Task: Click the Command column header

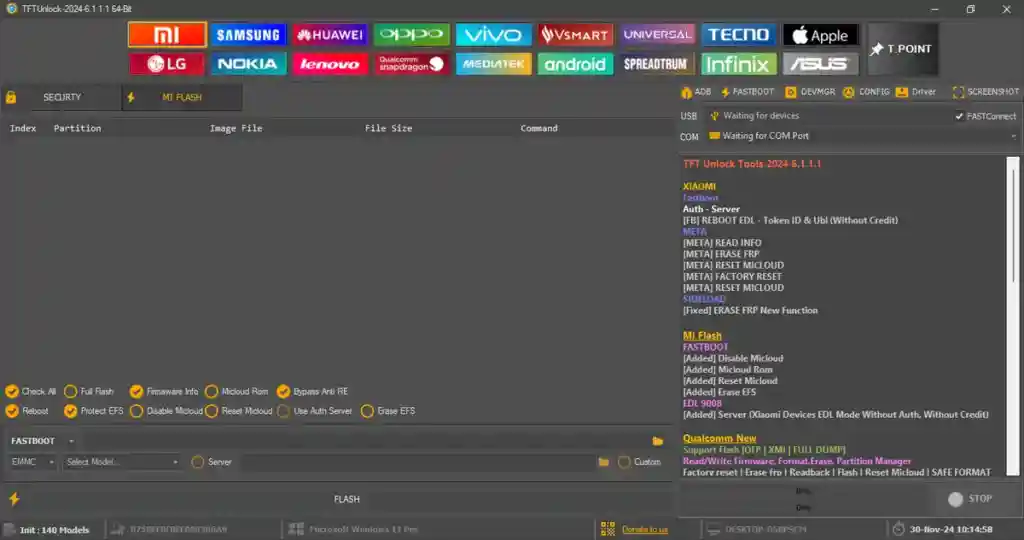Action: tap(539, 129)
